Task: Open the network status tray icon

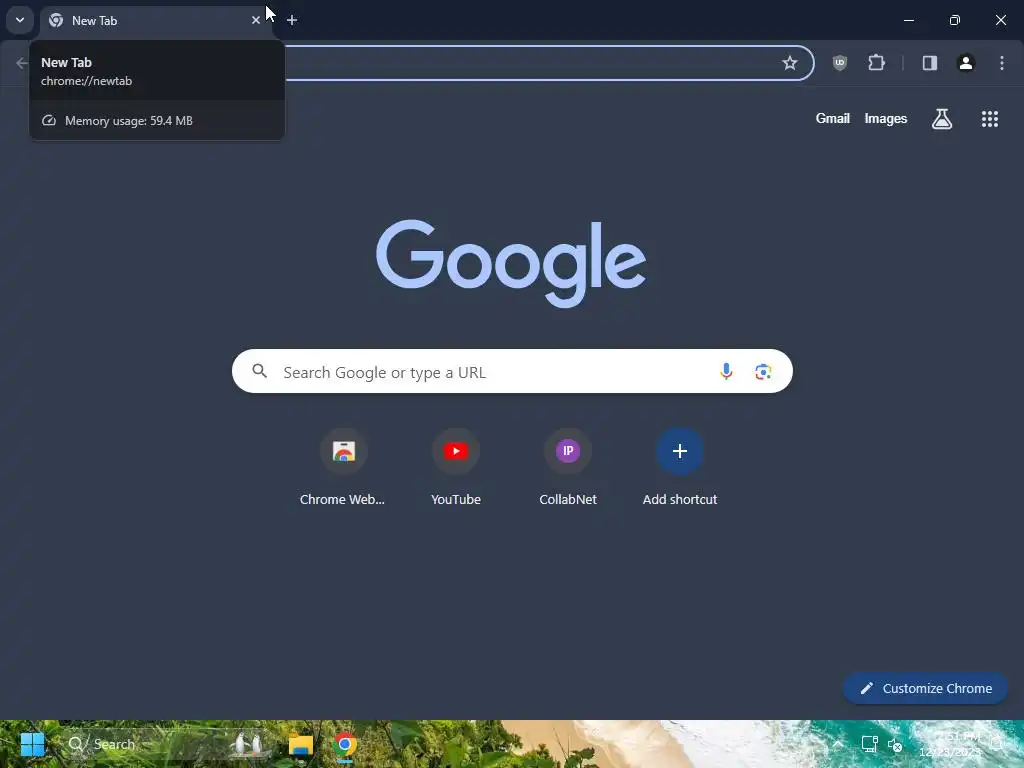Action: 869,744
